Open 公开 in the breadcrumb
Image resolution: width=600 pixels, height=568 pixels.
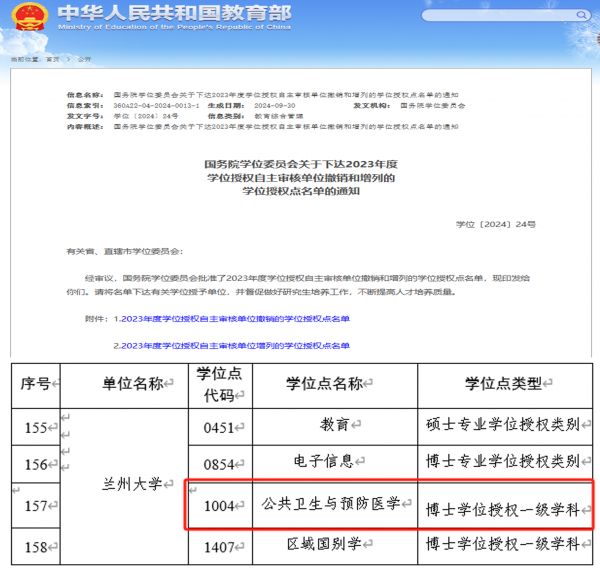coord(84,59)
